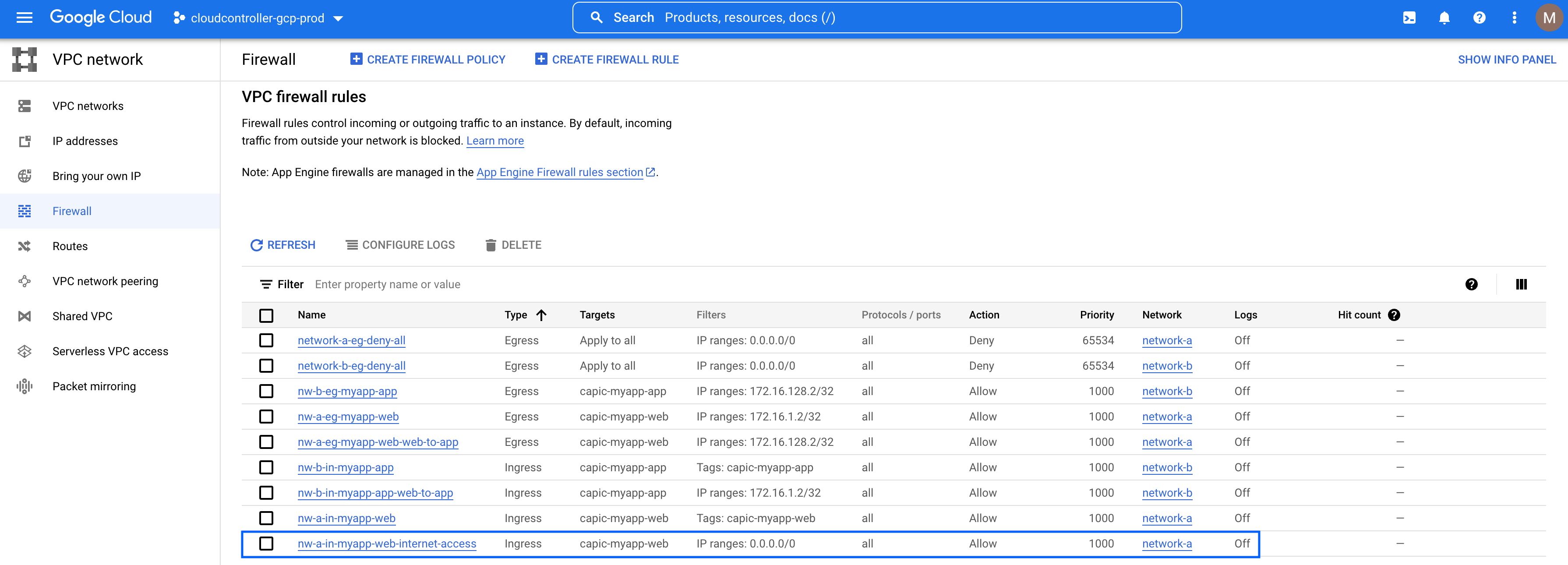Viewport: 1568px width, 565px height.
Task: Click the Refresh button
Action: click(283, 245)
